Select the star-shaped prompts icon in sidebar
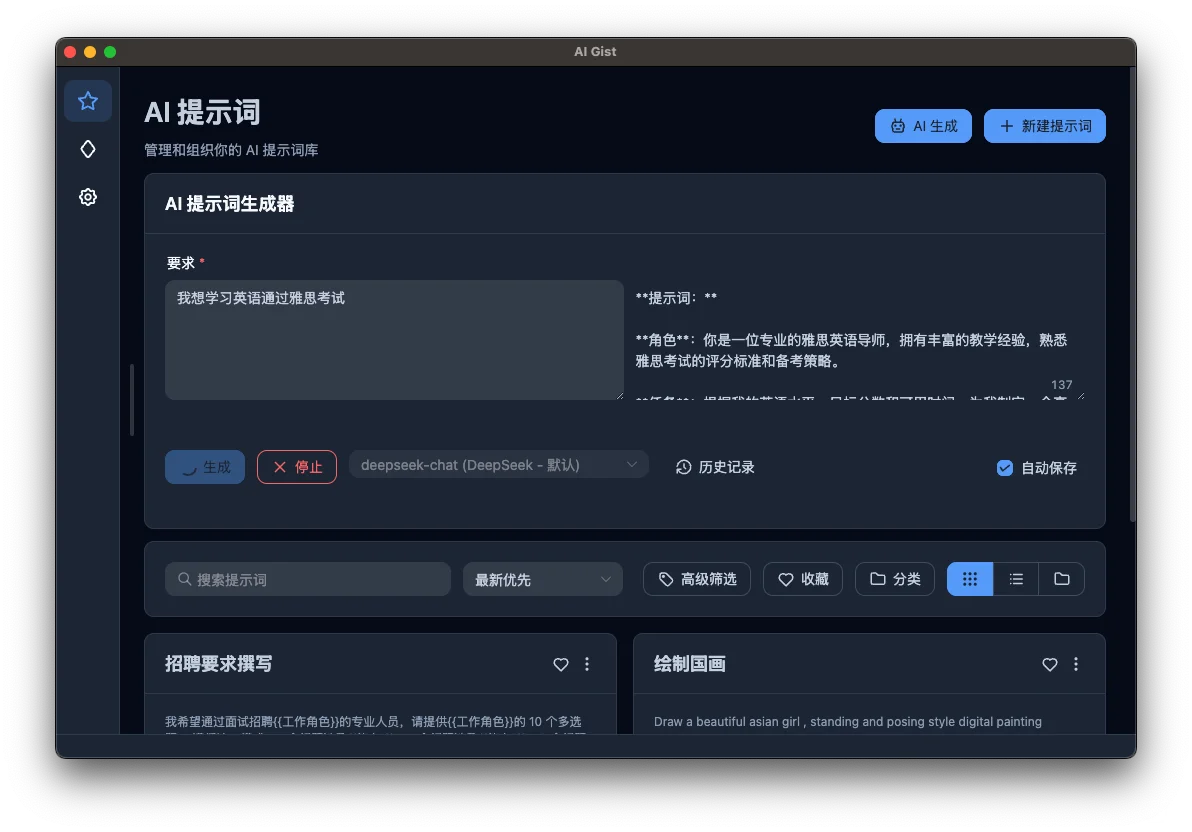 pyautogui.click(x=88, y=101)
